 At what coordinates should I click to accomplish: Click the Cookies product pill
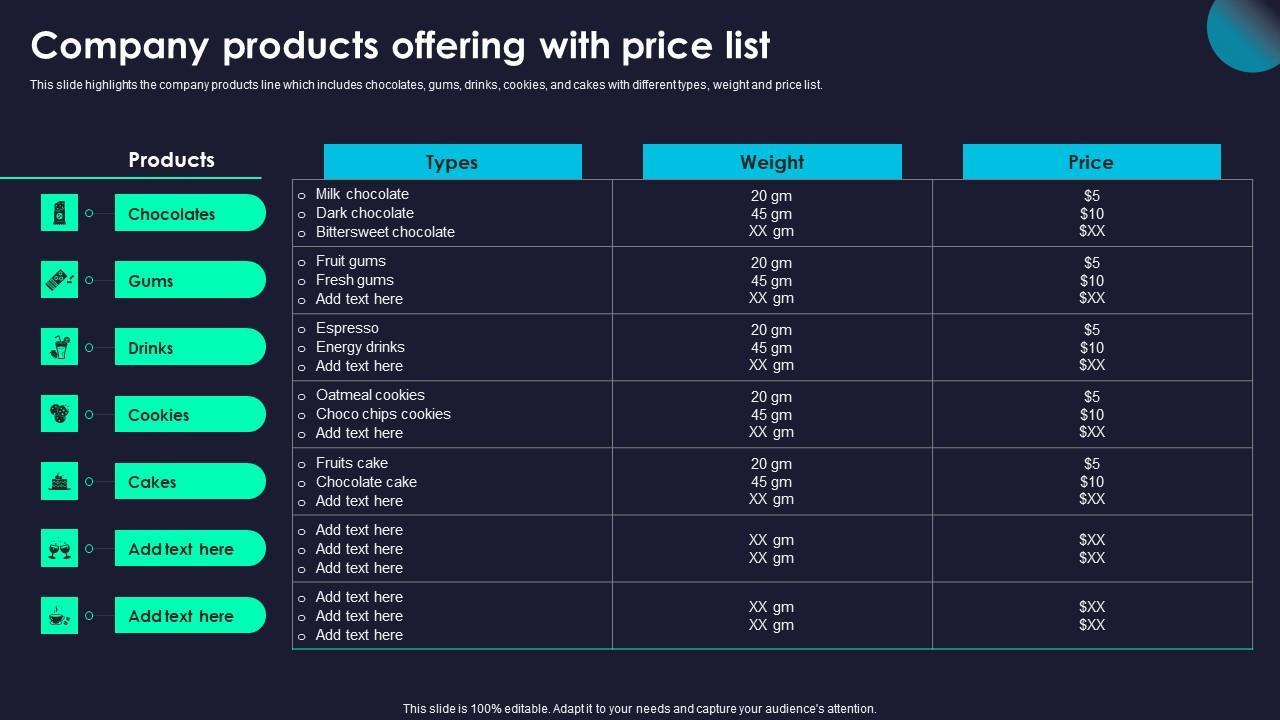click(189, 414)
